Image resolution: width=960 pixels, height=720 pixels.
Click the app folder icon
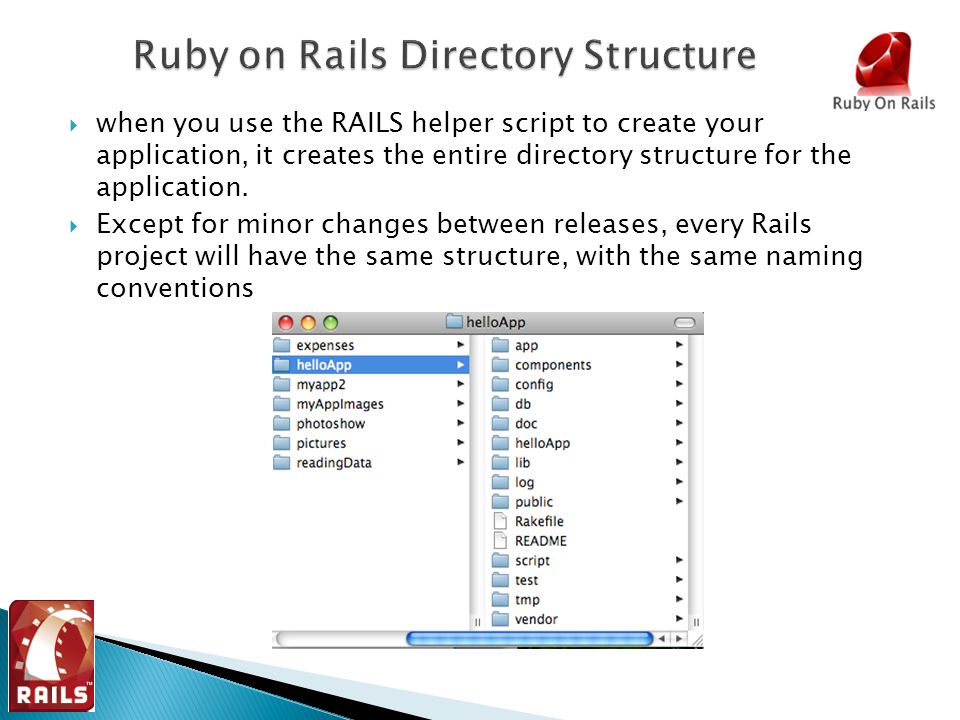[500, 345]
